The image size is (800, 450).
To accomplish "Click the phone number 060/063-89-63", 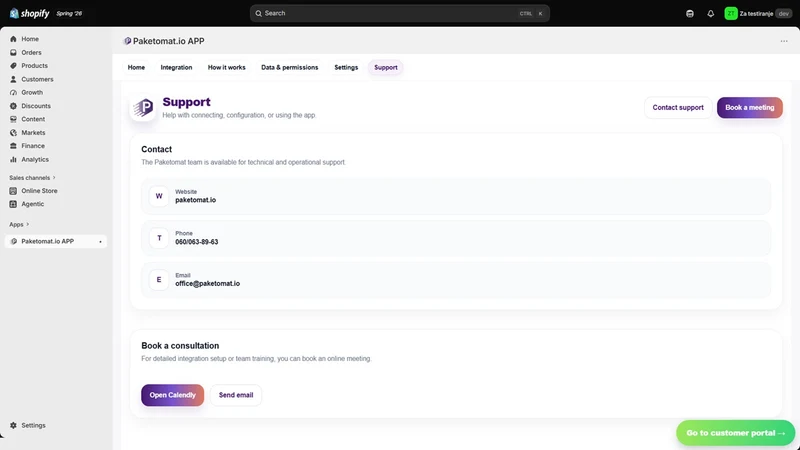I will 196,242.
